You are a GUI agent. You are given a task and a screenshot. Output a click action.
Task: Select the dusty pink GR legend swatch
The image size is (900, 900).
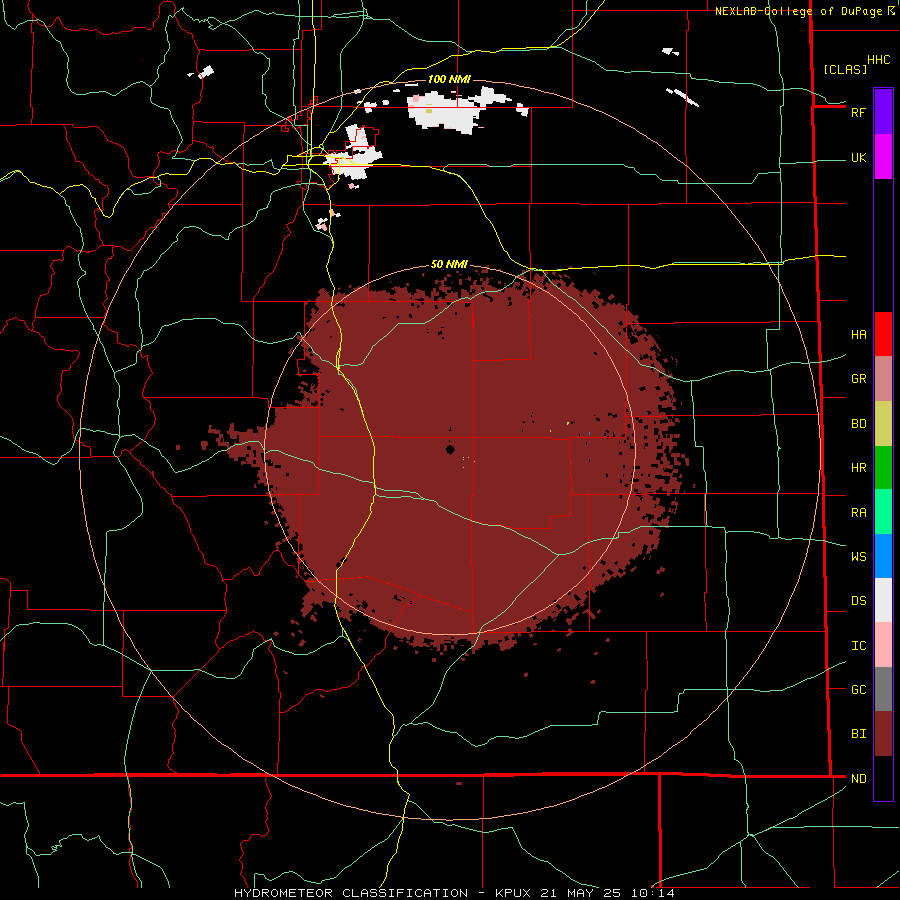[x=883, y=379]
